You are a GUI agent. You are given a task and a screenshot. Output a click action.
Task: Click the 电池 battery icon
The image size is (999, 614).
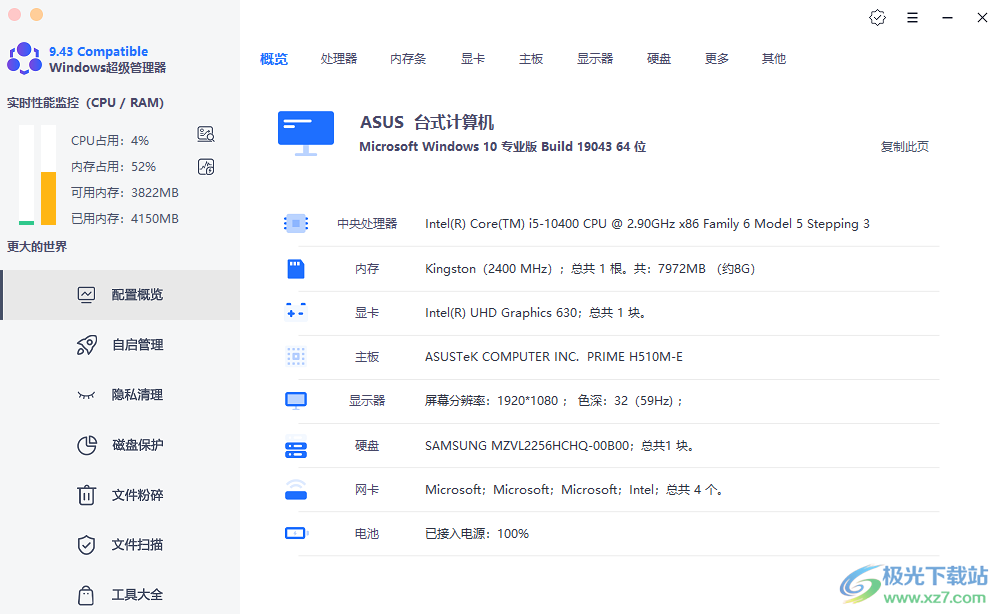point(296,533)
